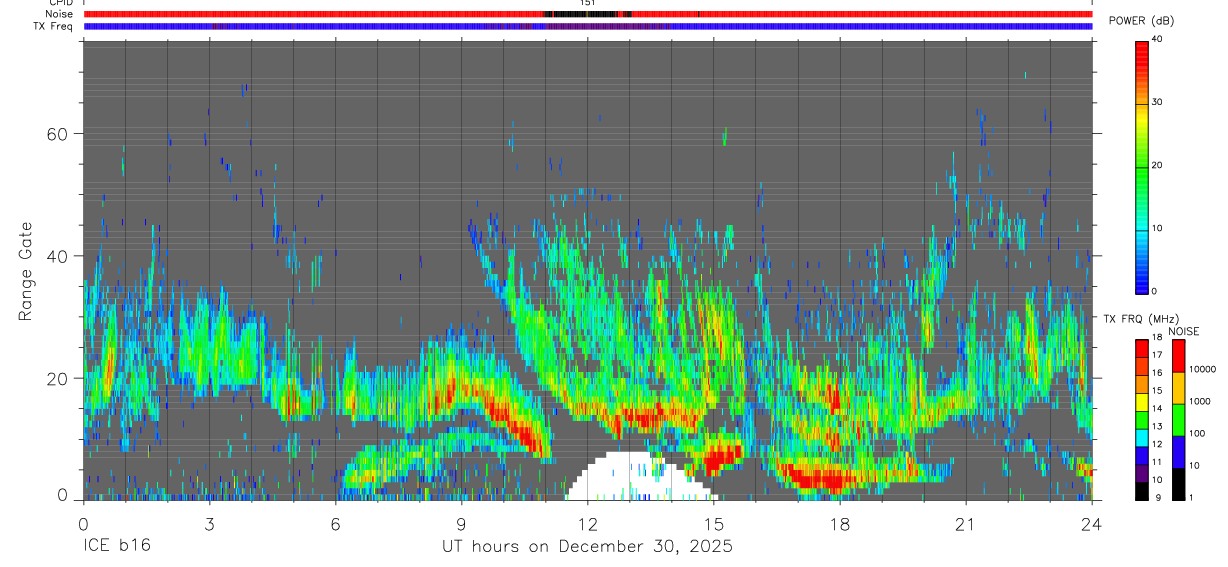Viewport: 1228px width, 567px height.
Task: Click the 40 tick on POWER scale
Action: 1158,39
